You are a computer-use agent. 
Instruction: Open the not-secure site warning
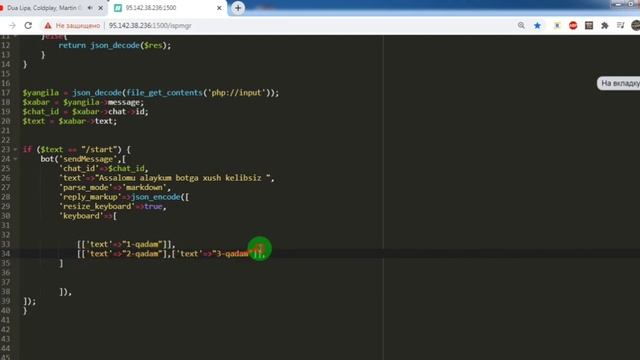72,25
